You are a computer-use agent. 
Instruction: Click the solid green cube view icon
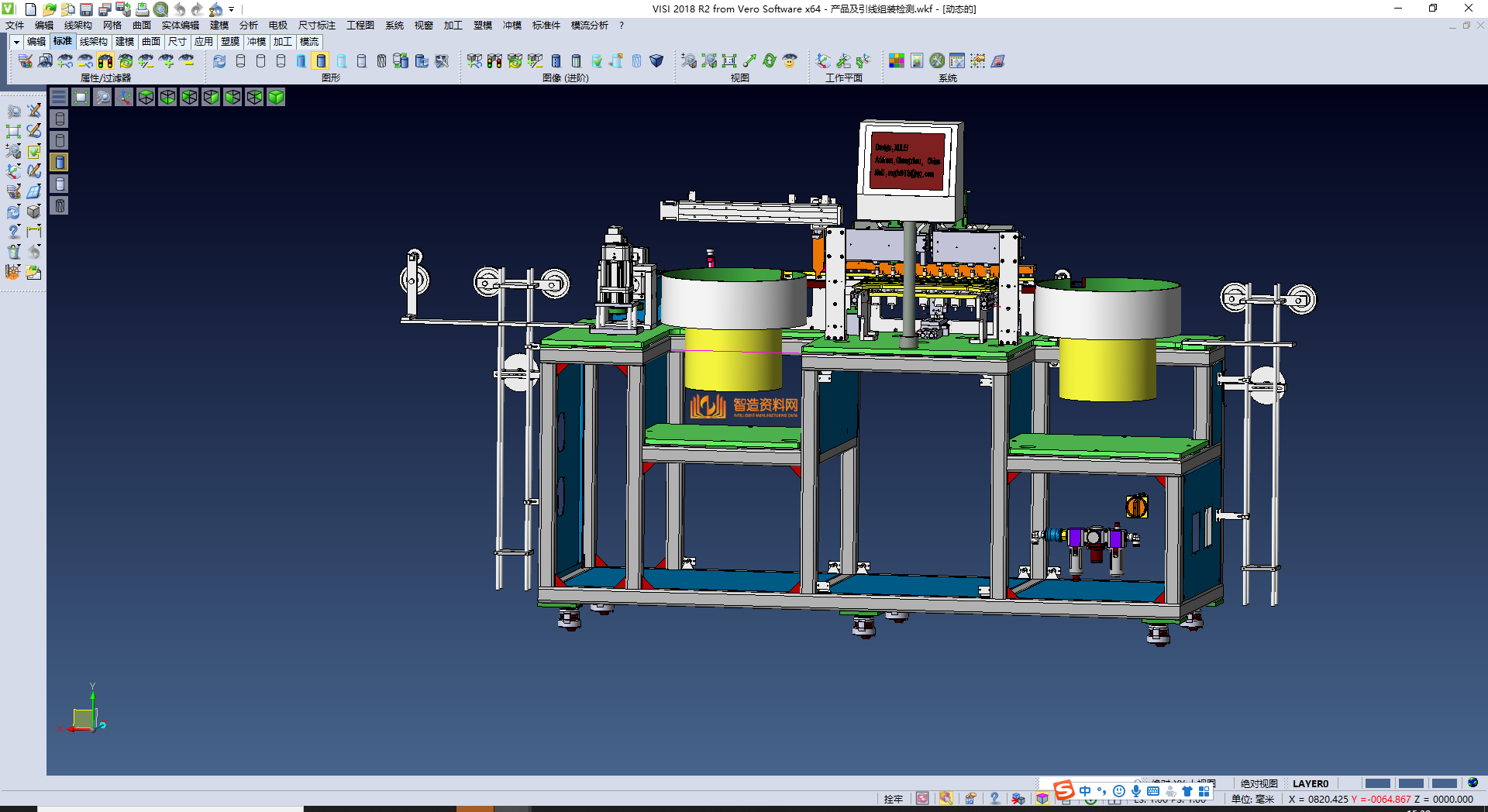(x=276, y=97)
